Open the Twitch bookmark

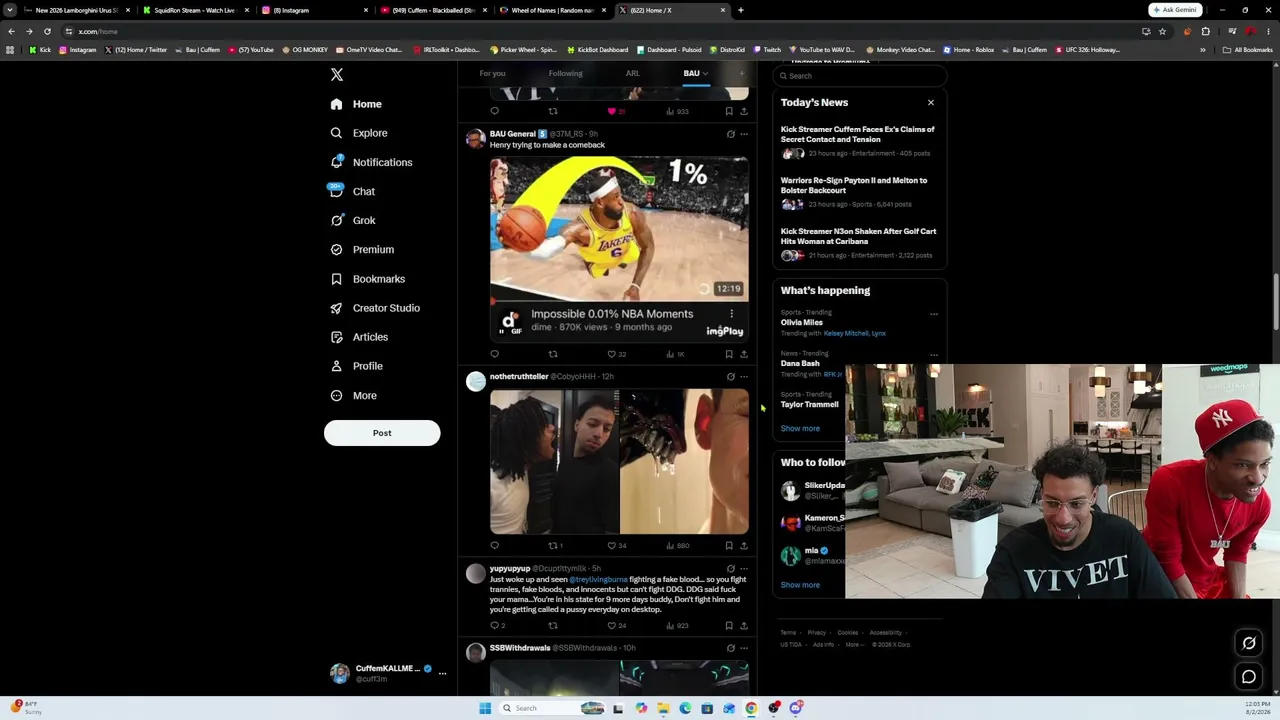coord(767,50)
